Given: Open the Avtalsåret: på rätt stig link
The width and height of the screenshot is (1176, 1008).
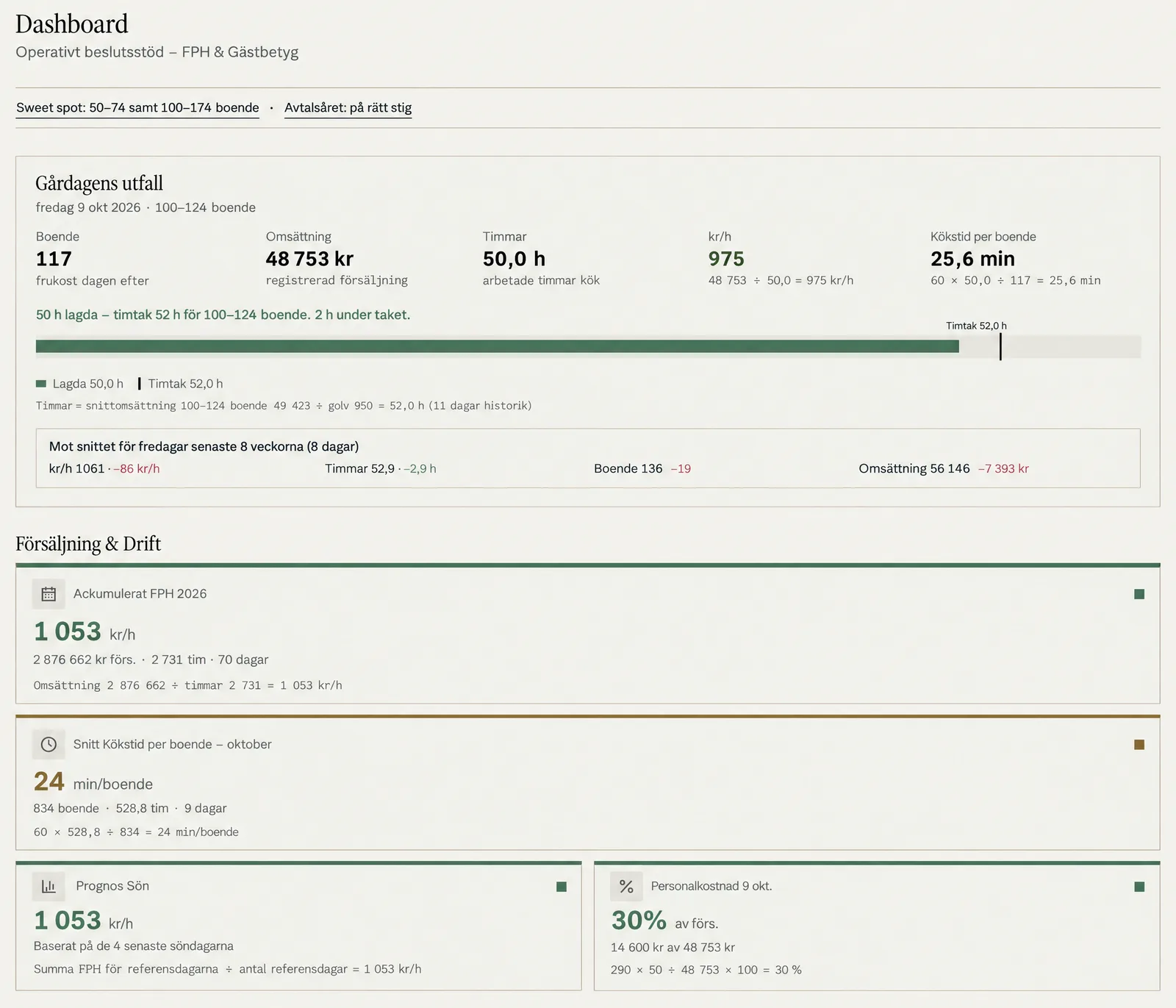Looking at the screenshot, I should (348, 108).
